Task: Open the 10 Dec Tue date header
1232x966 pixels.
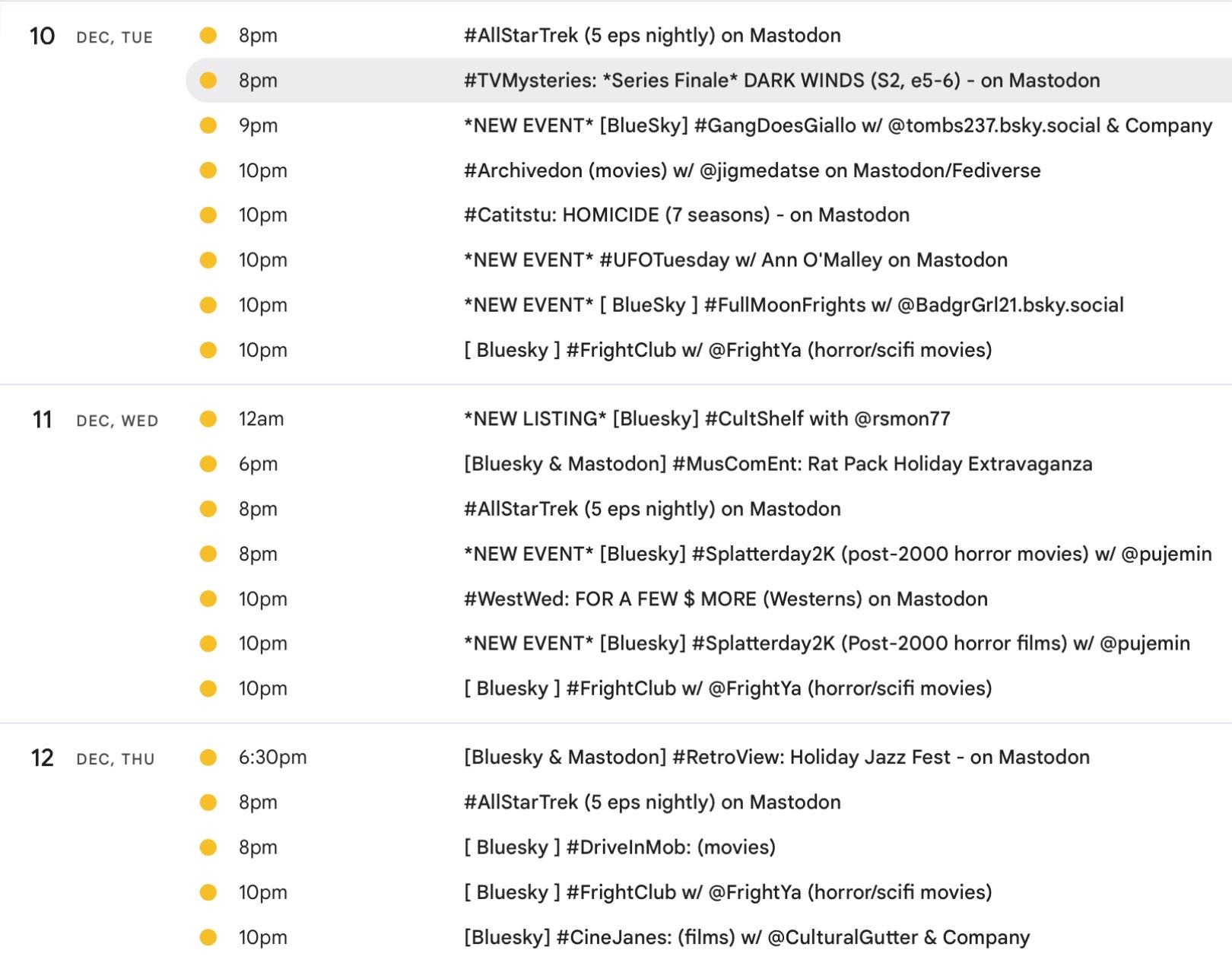Action: 90,36
